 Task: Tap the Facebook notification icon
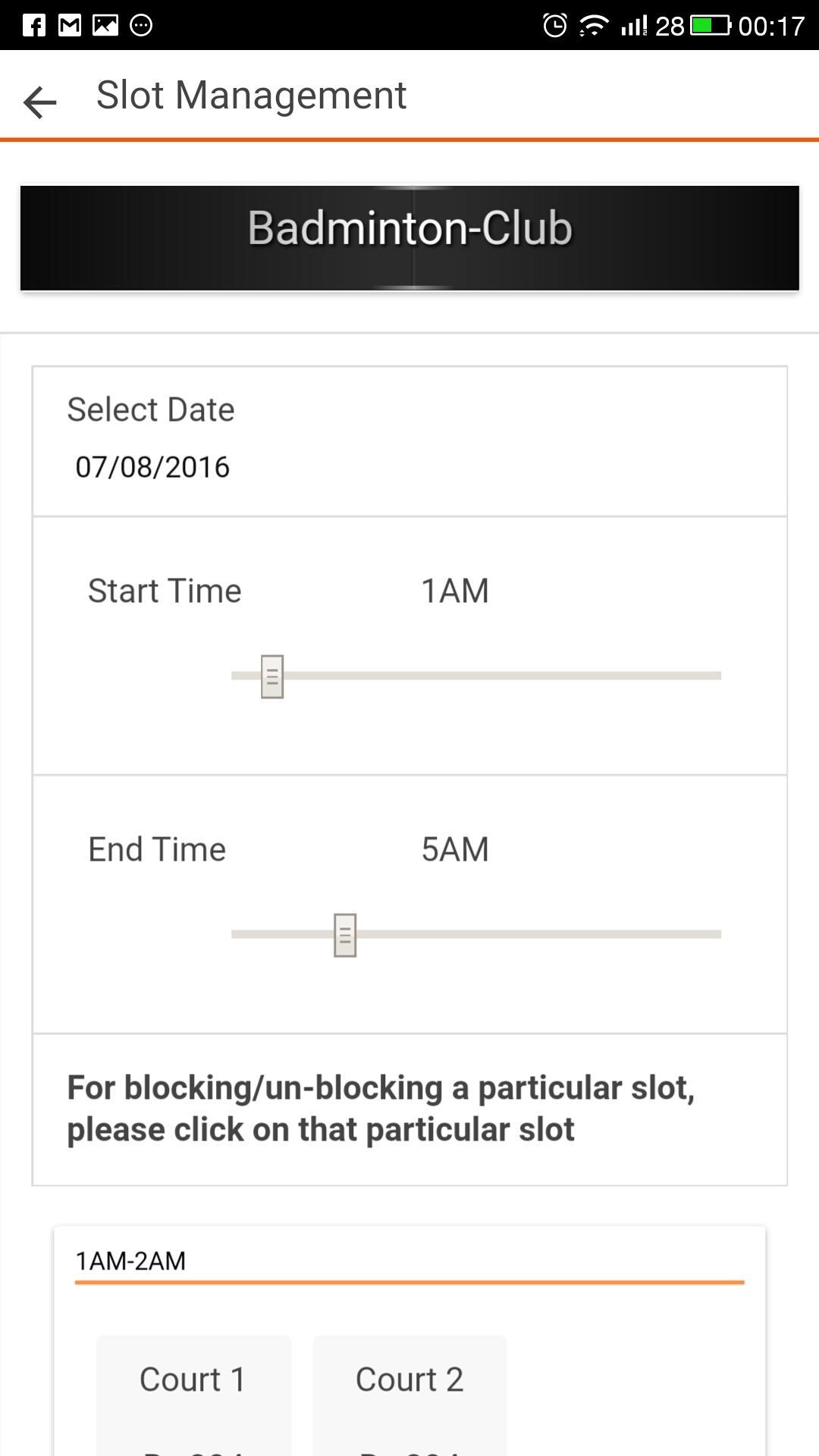[33, 25]
